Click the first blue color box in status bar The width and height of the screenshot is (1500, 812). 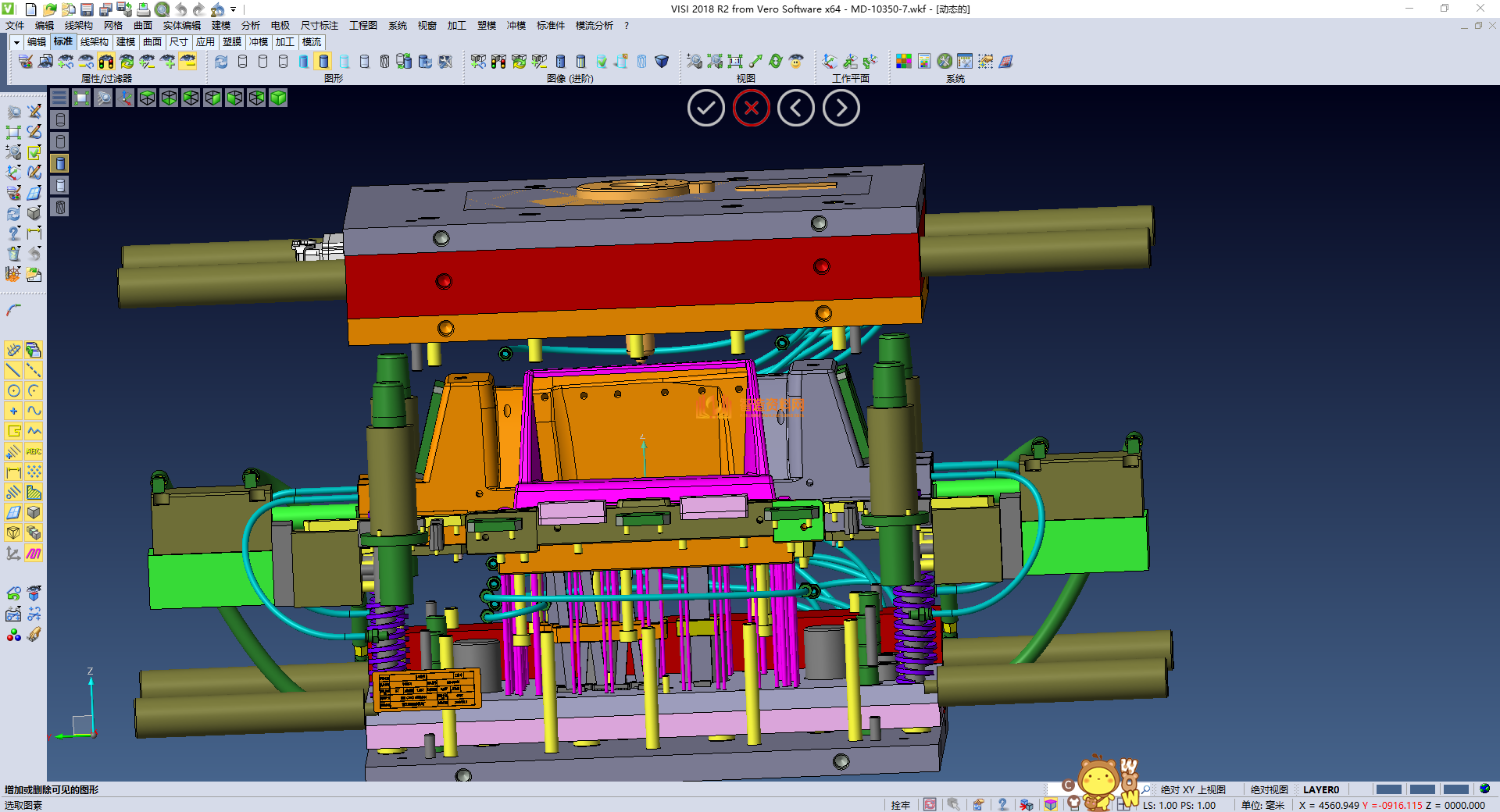(1388, 789)
